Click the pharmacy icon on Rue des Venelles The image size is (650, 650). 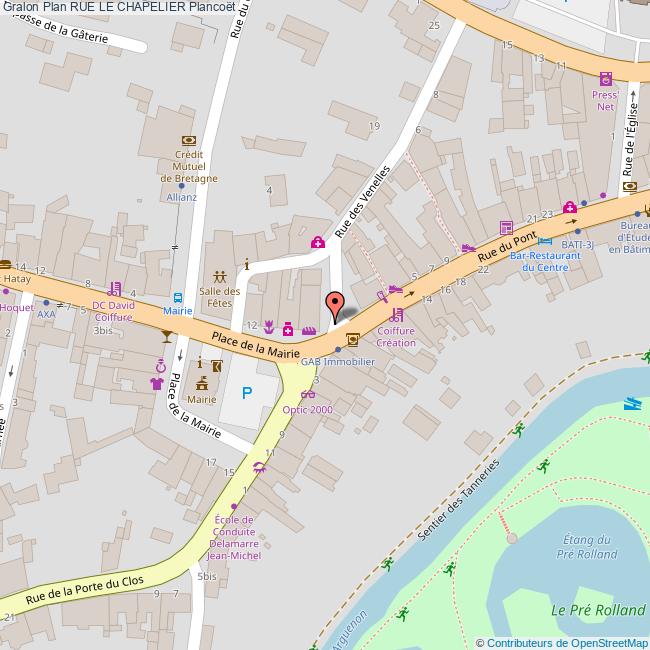coord(318,242)
